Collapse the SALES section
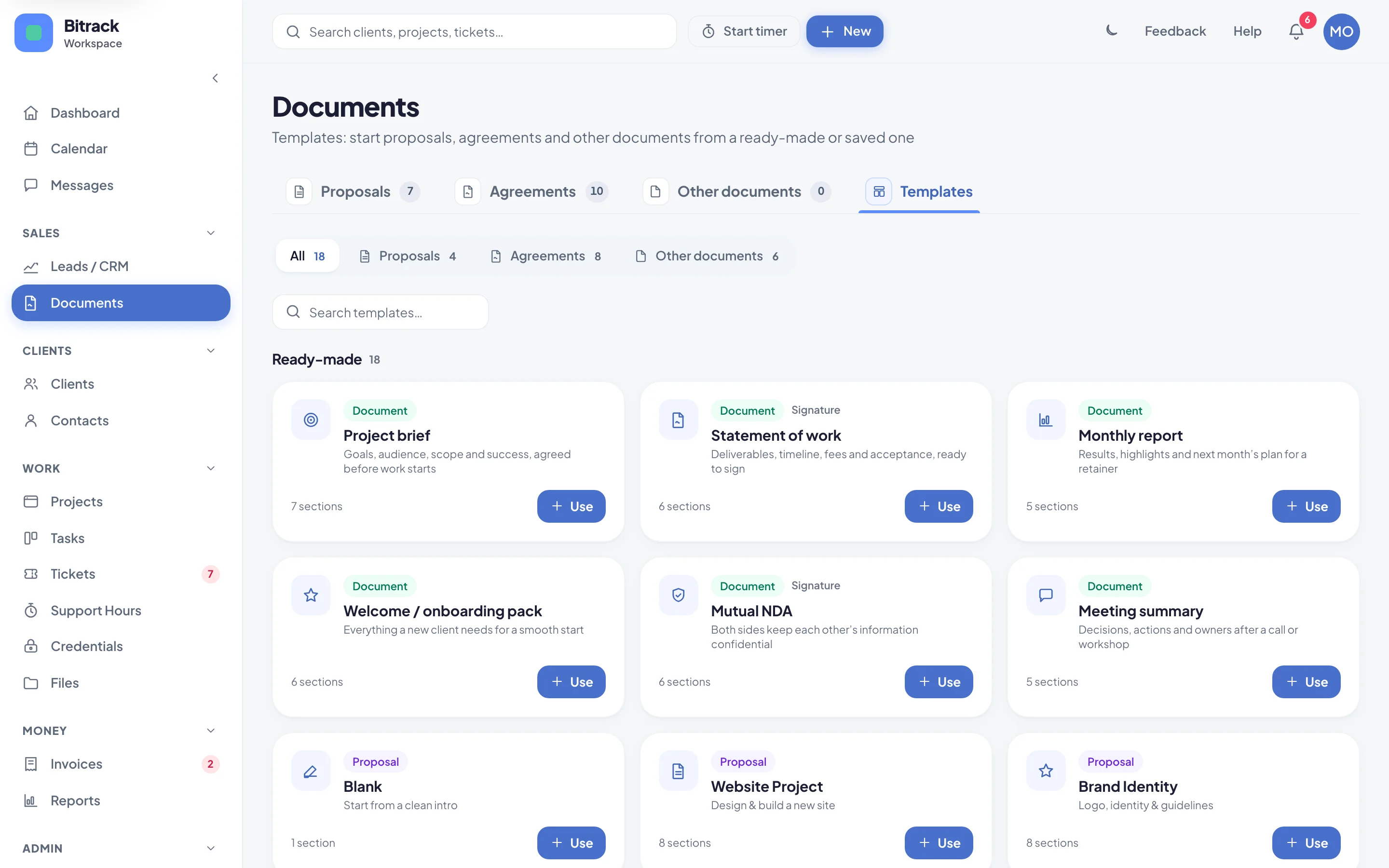The image size is (1389, 868). point(211,233)
